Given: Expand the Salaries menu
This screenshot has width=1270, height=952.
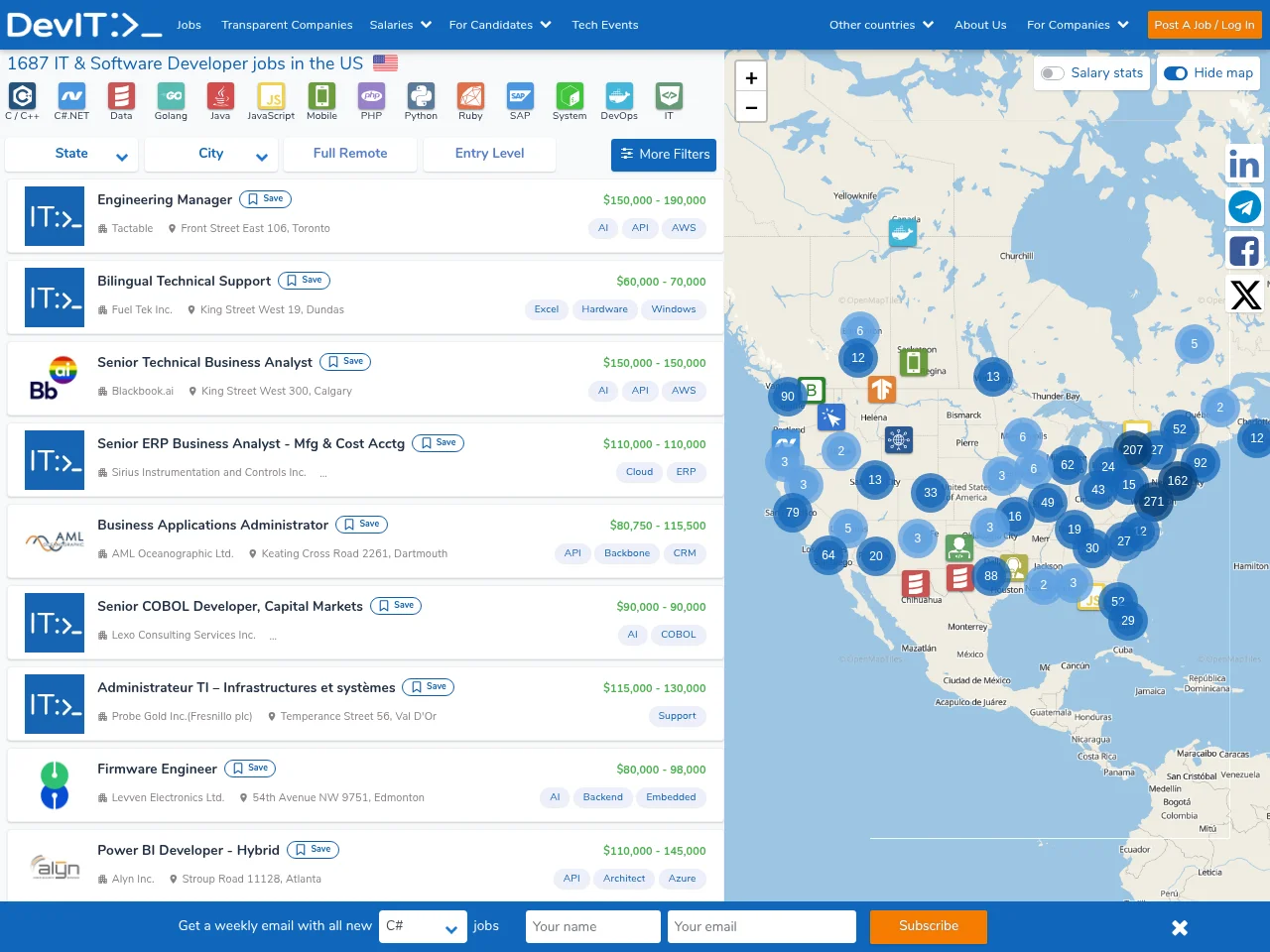Looking at the screenshot, I should tap(401, 25).
